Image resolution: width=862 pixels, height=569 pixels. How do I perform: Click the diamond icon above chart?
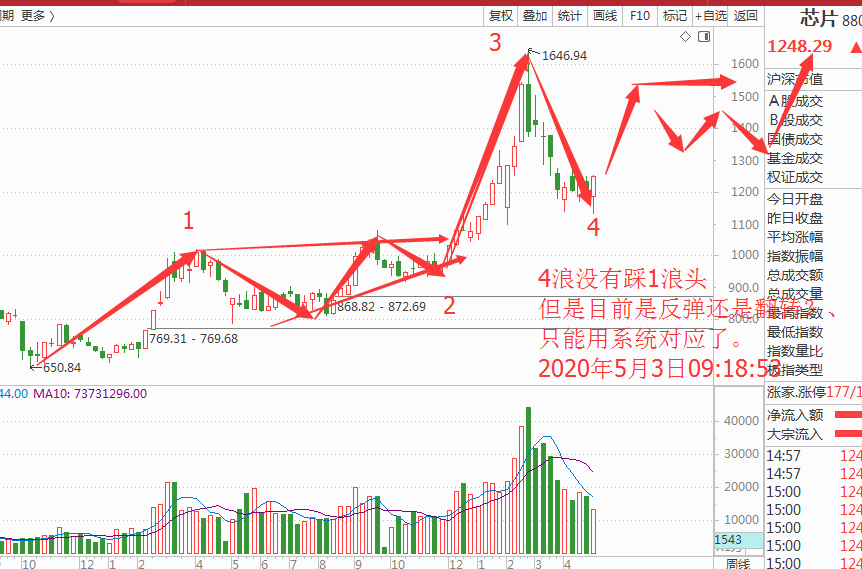[685, 37]
